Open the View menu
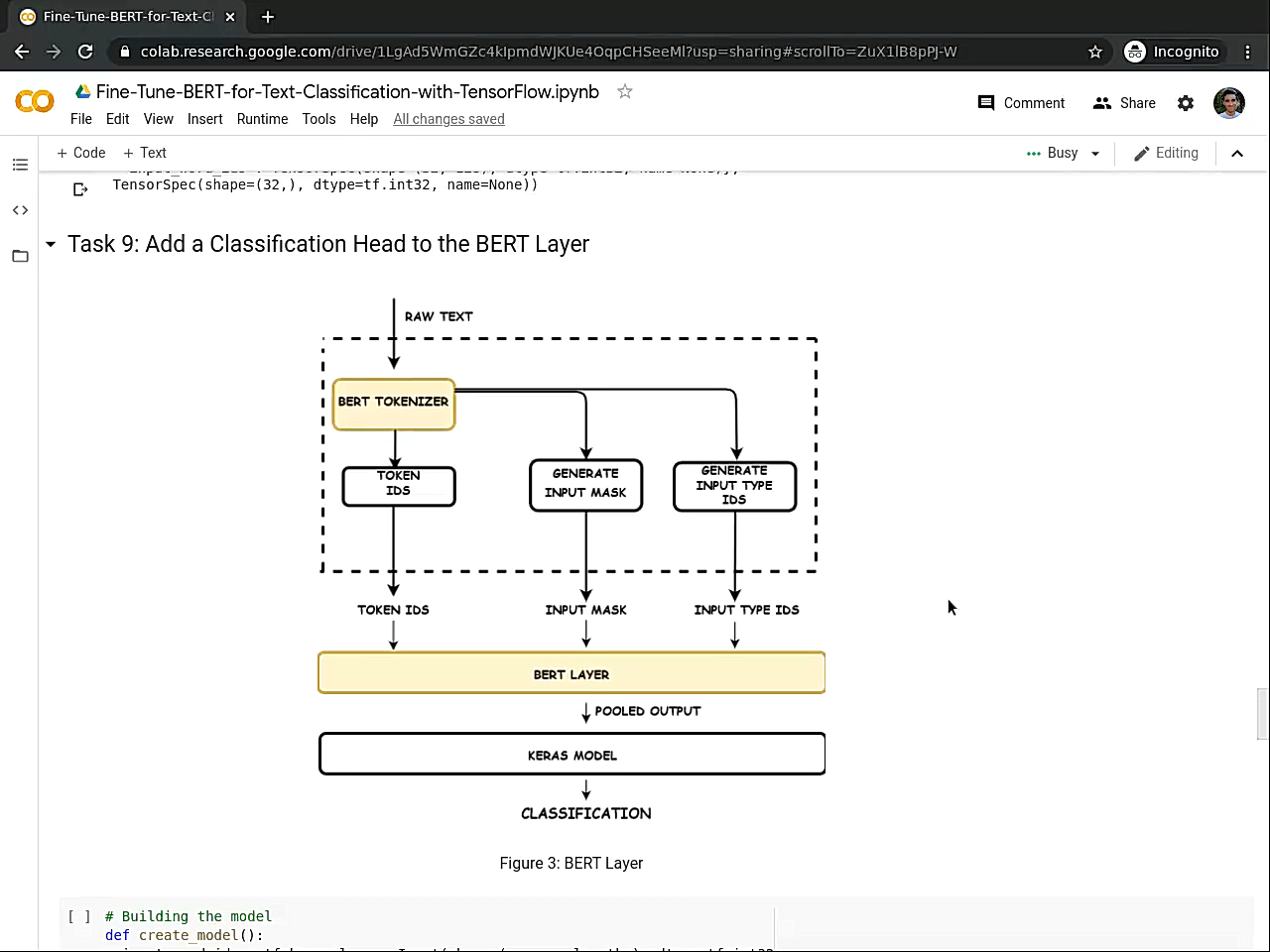Image resolution: width=1270 pixels, height=952 pixels. 159,119
